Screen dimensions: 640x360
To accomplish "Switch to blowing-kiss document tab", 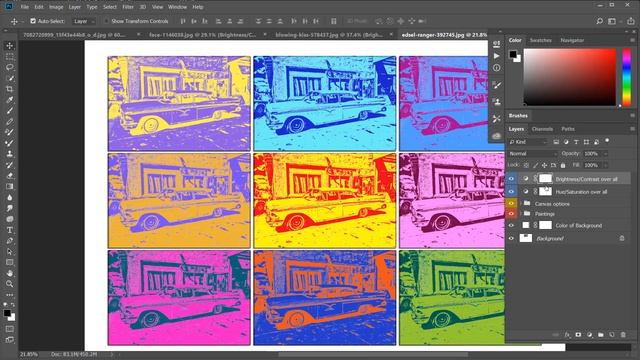I will [x=329, y=35].
